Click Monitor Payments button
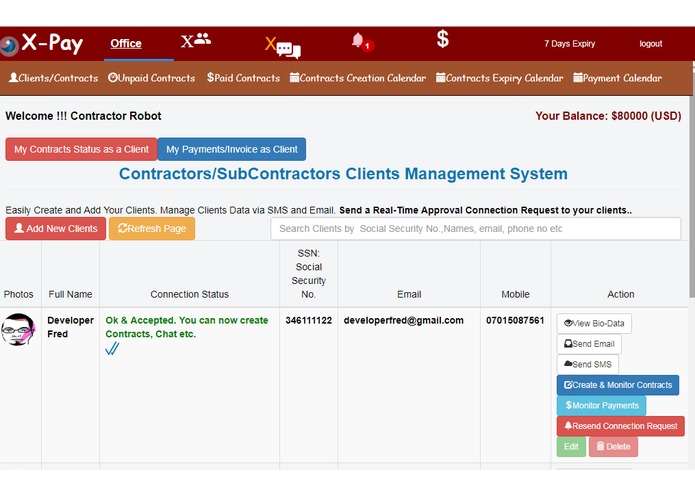This screenshot has width=695, height=494. coord(601,405)
